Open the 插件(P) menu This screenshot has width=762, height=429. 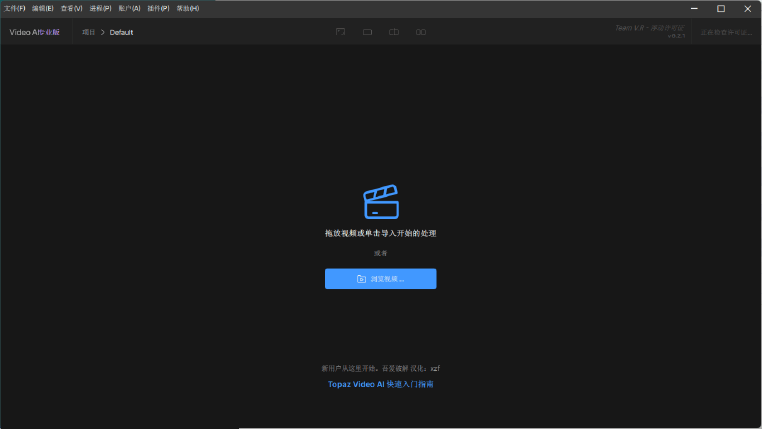coord(158,8)
